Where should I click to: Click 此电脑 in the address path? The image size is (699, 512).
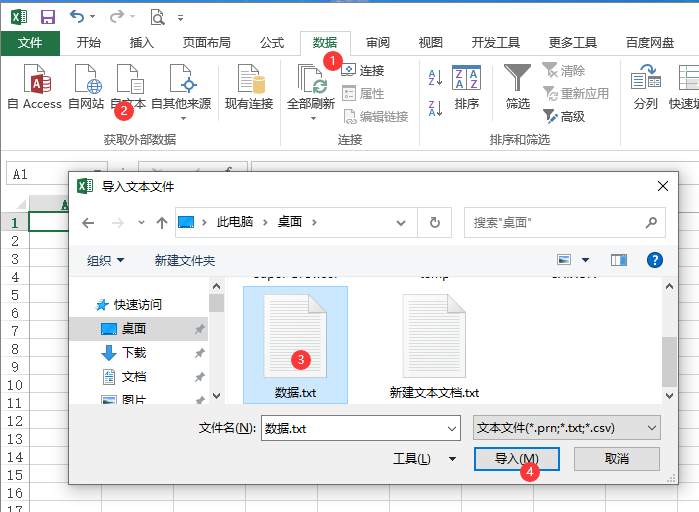pyautogui.click(x=234, y=221)
